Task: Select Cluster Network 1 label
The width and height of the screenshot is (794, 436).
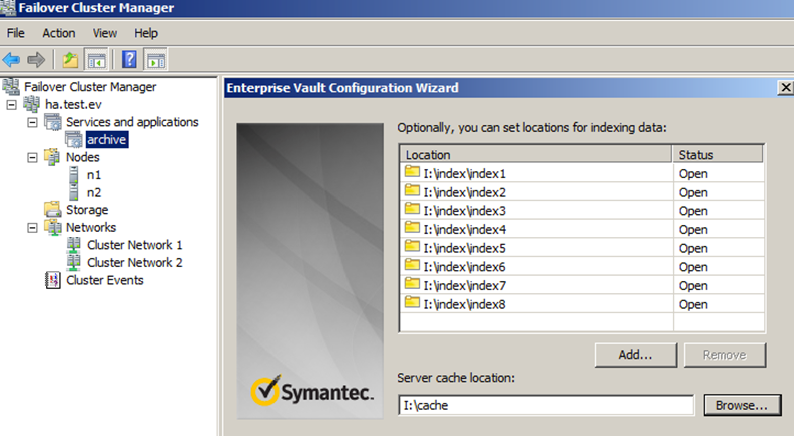Action: [135, 245]
